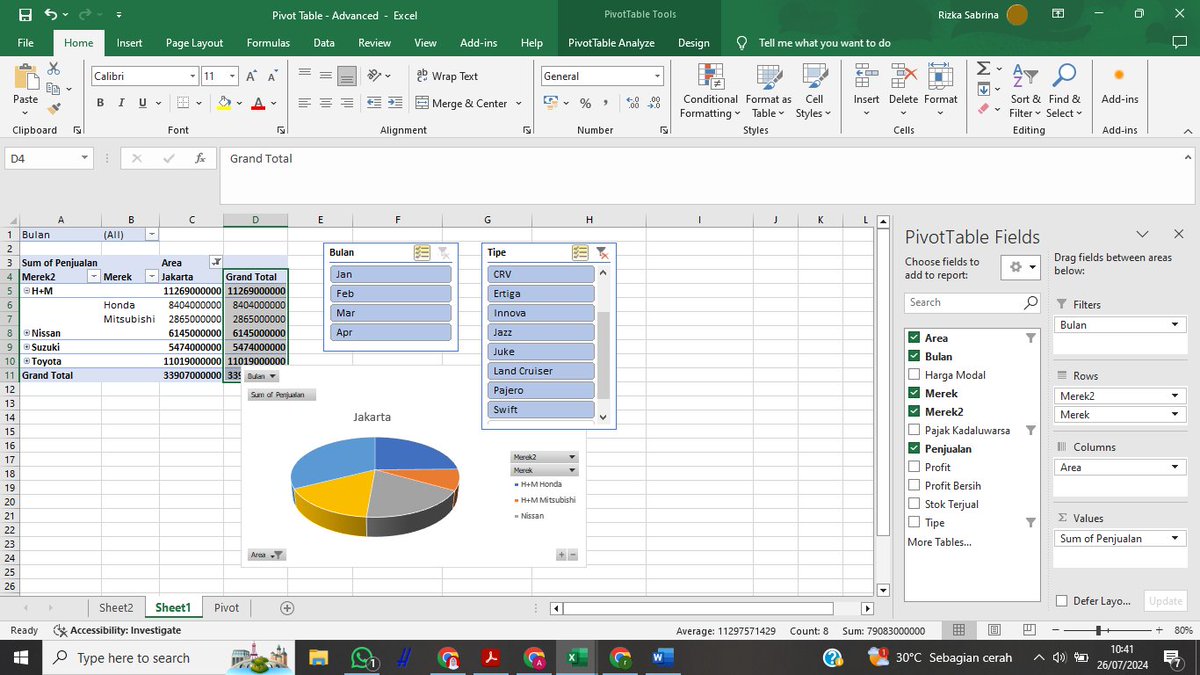Click More Tables link
This screenshot has height=675, width=1200.
[x=939, y=542]
